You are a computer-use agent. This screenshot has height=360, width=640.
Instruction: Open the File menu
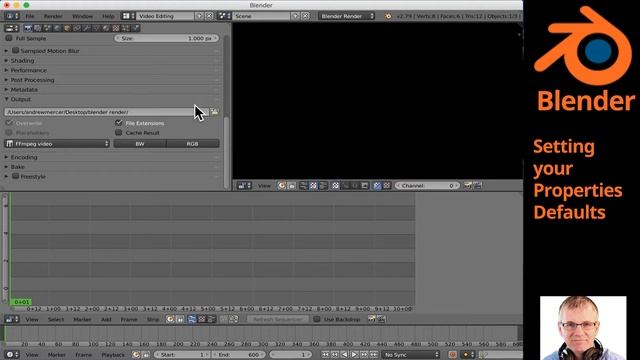(30, 16)
